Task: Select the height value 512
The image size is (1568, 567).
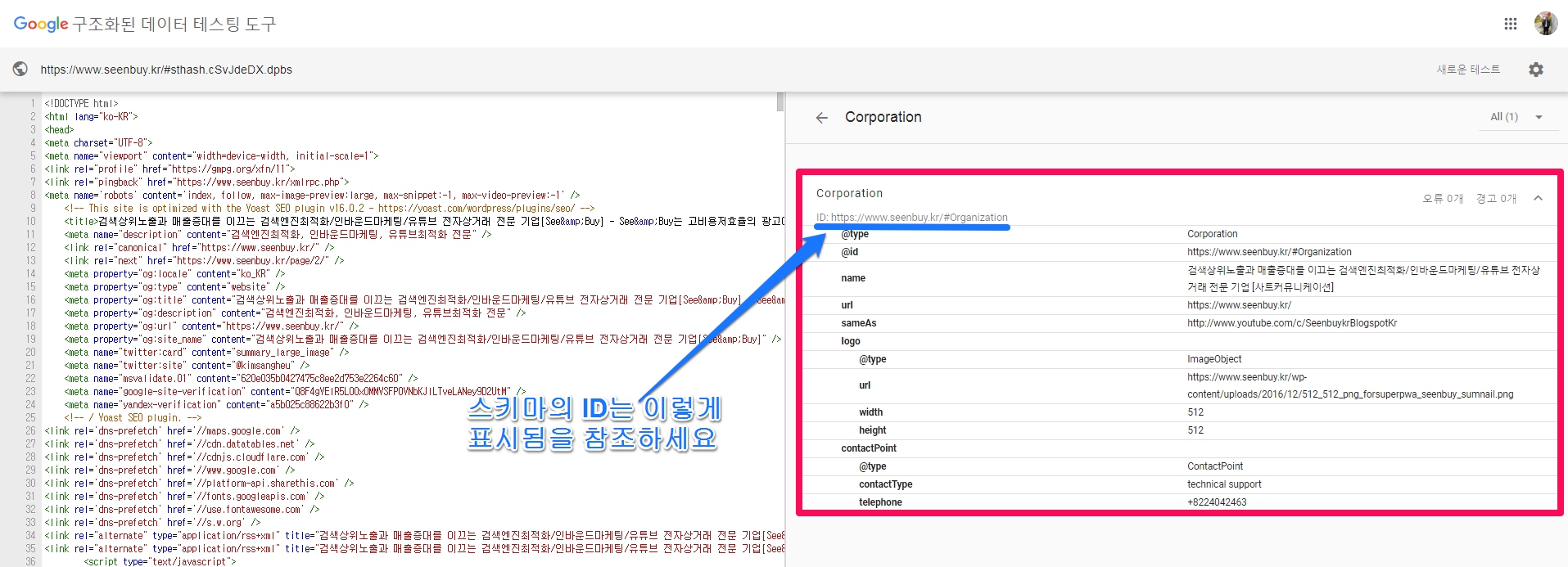Action: 1195,430
